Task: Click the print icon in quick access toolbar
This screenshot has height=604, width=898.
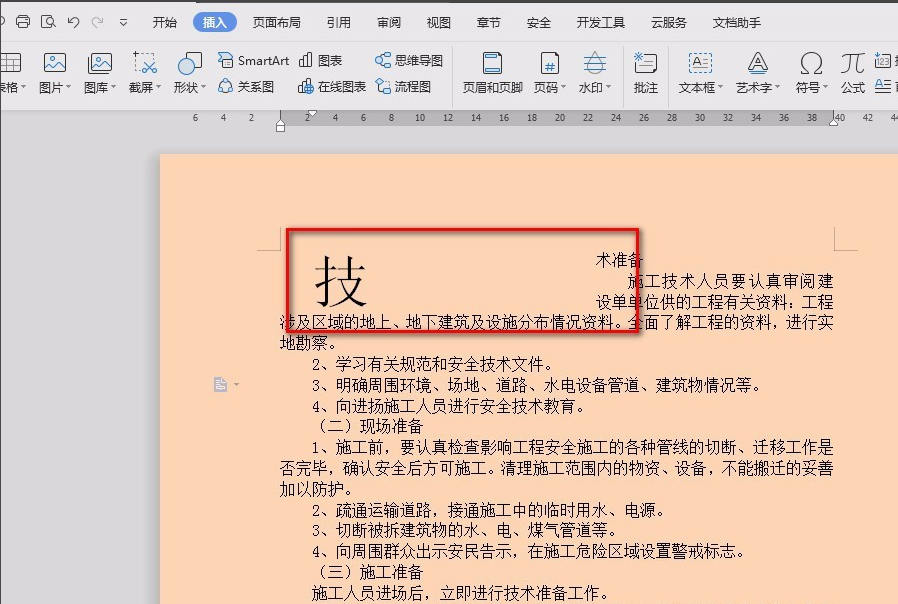Action: click(22, 22)
